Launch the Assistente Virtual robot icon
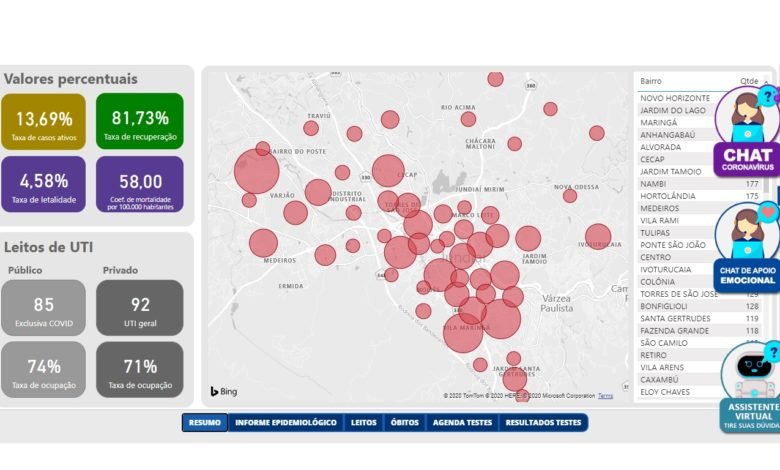Image resolution: width=780 pixels, height=470 pixels. coord(748,385)
